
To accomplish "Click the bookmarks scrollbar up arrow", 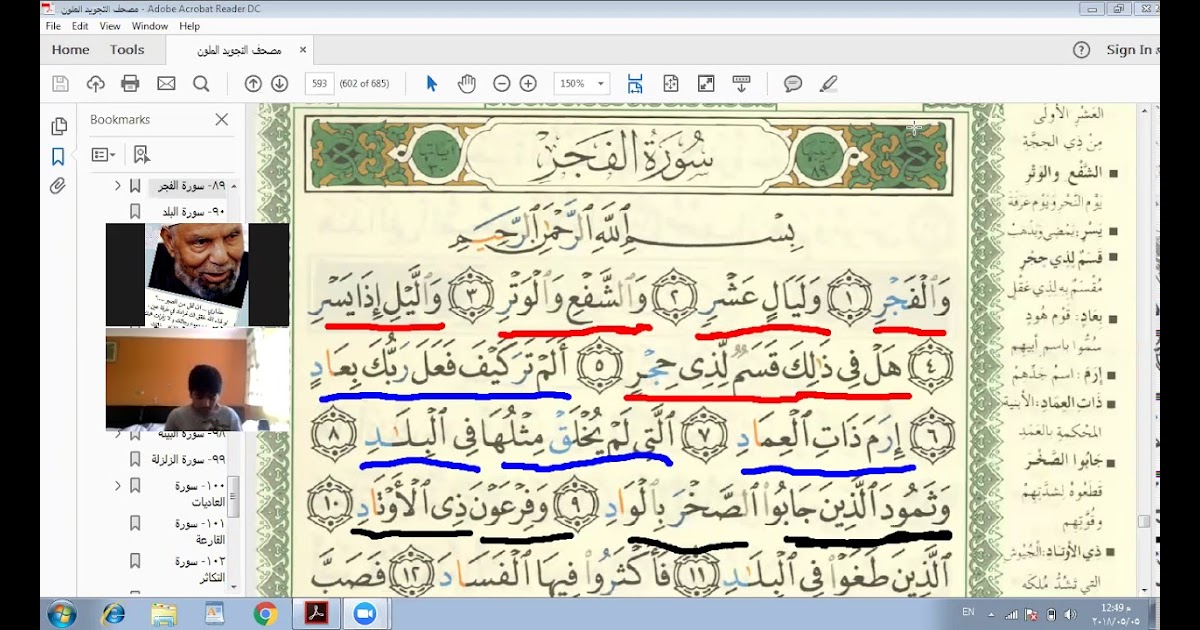I will (233, 186).
